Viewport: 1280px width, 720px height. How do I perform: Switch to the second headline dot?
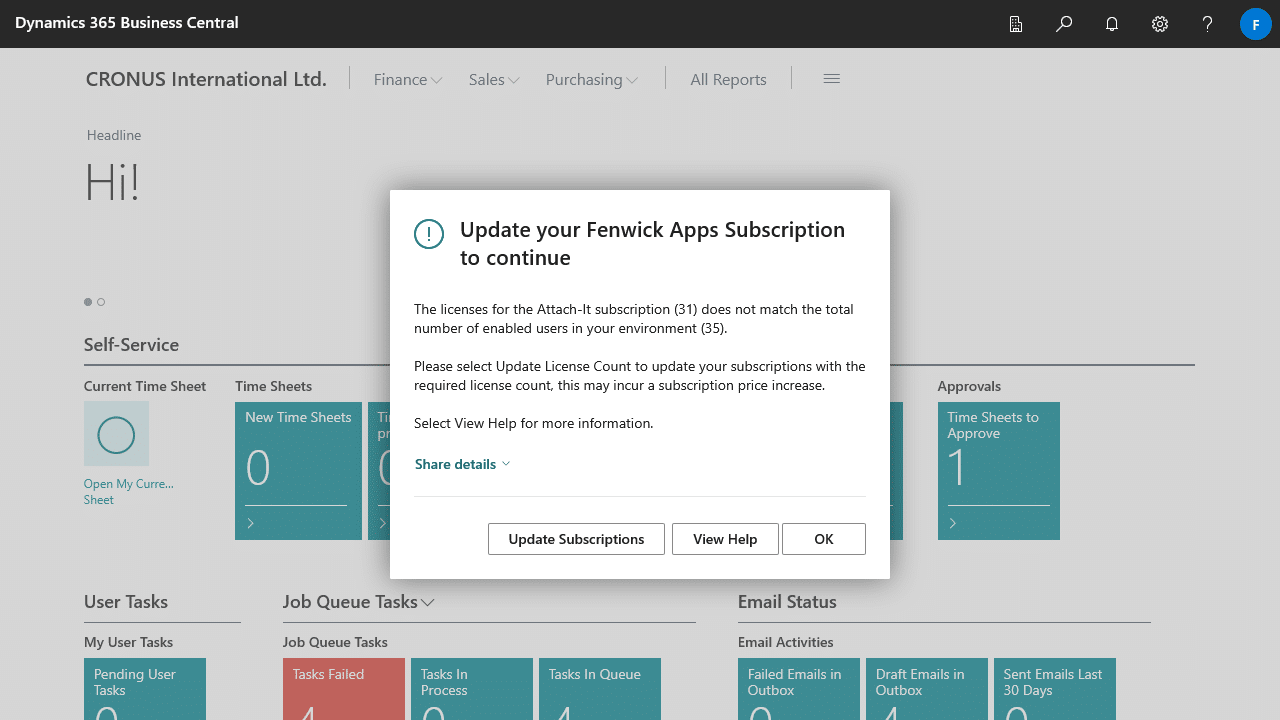pos(101,302)
